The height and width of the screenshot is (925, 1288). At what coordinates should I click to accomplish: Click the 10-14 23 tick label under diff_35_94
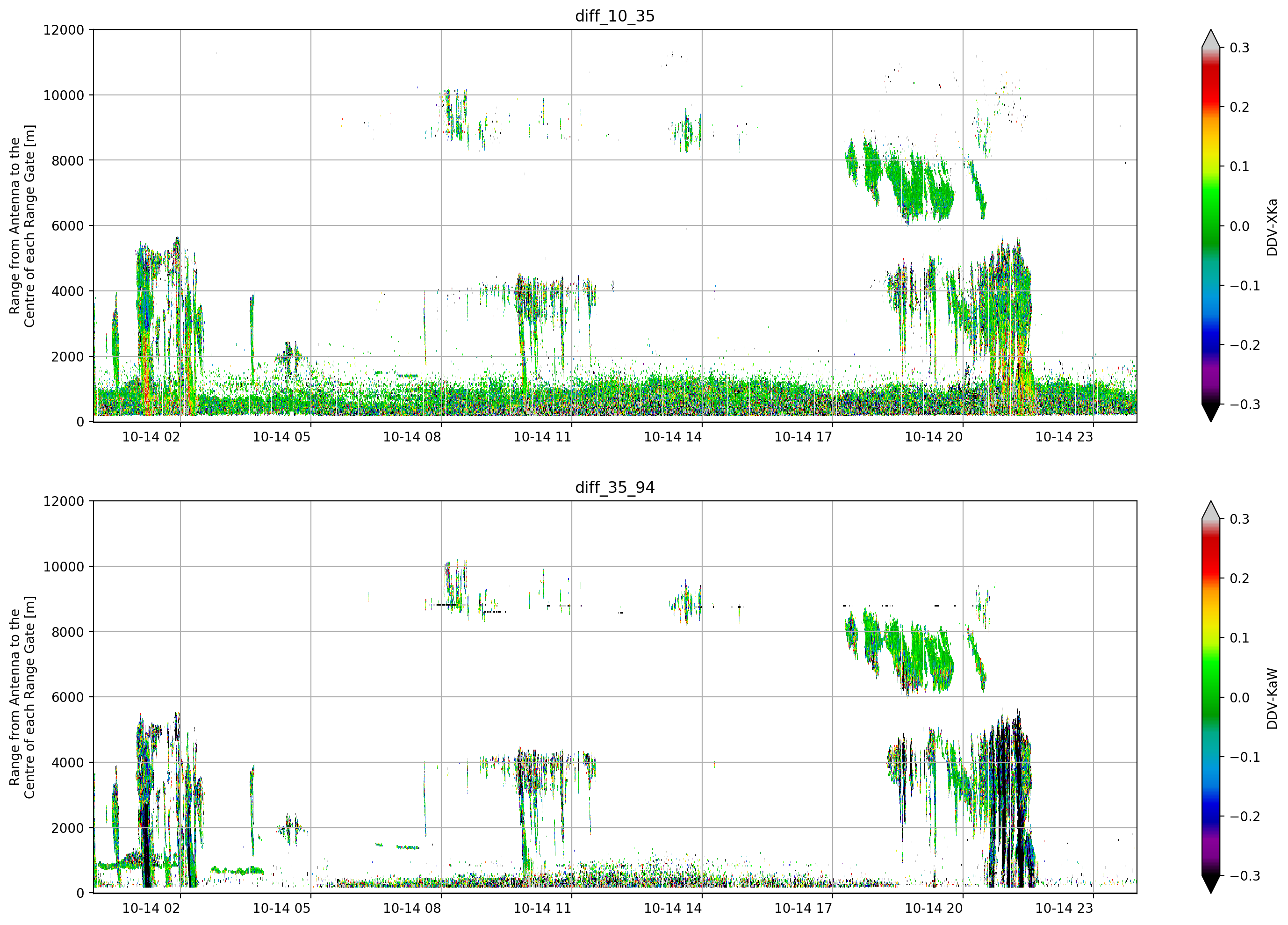coord(1064,909)
